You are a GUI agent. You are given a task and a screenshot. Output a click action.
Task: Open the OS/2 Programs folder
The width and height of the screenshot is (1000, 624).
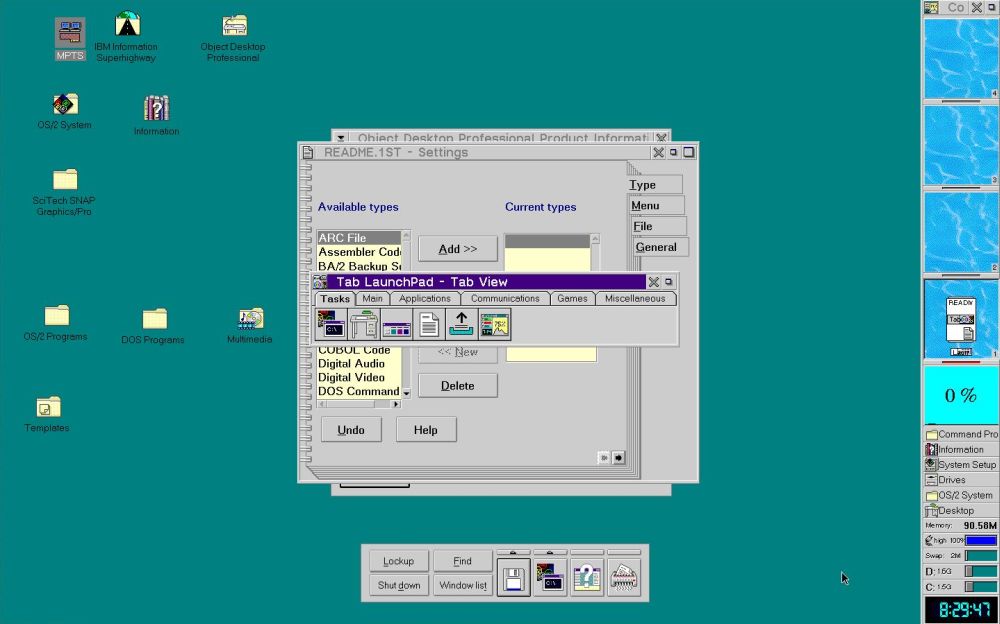click(x=55, y=323)
